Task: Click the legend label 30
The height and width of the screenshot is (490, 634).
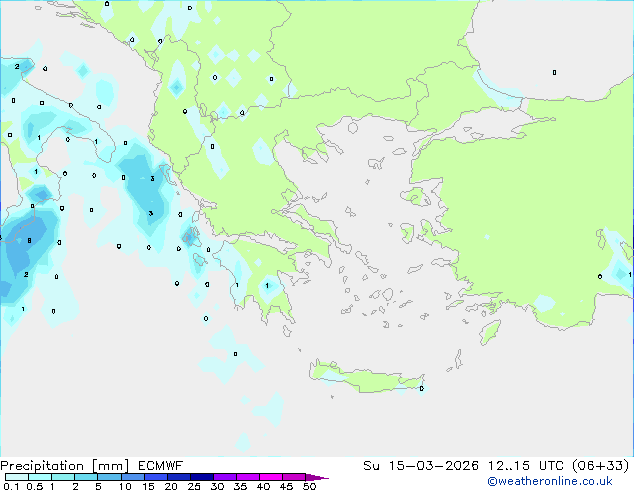Action: pyautogui.click(x=218, y=486)
